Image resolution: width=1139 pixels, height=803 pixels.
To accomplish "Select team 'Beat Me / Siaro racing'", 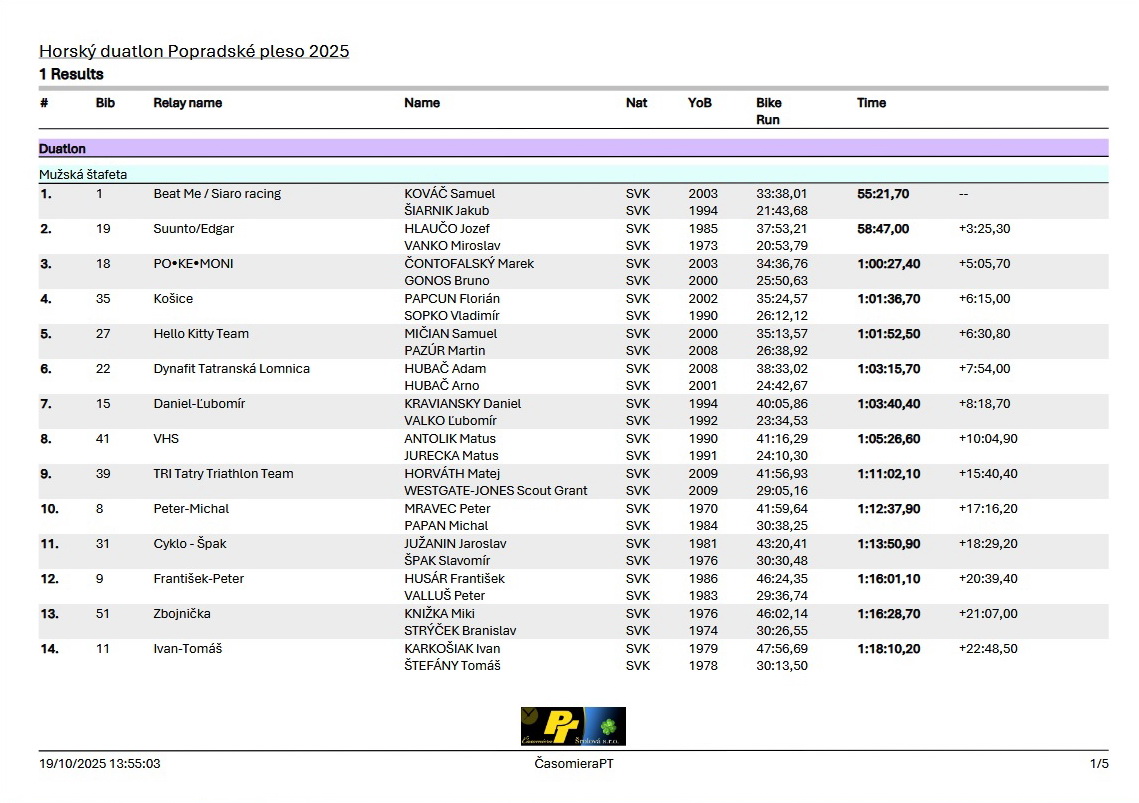I will pos(217,194).
